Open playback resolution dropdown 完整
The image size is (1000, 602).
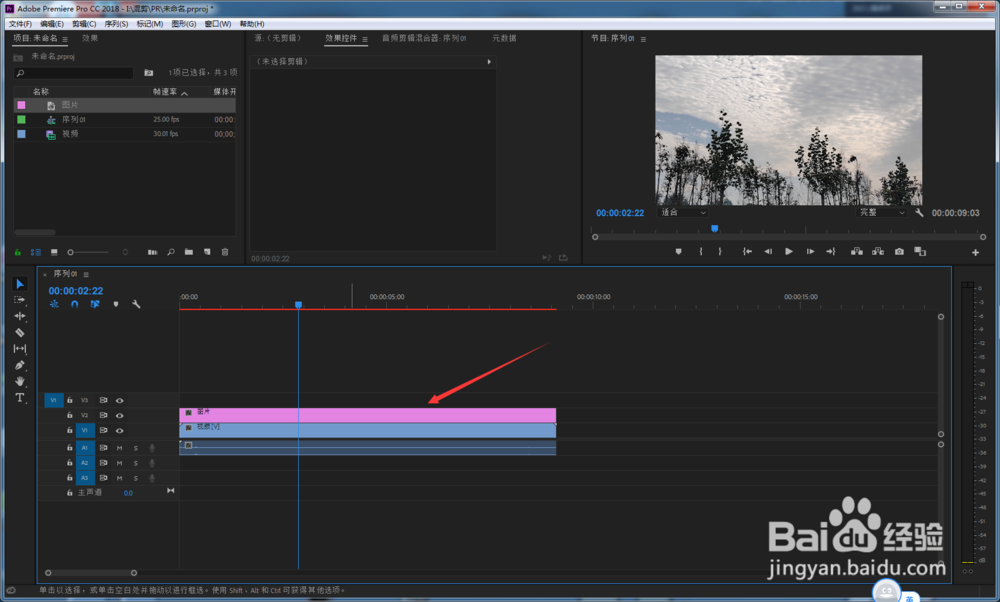point(881,212)
